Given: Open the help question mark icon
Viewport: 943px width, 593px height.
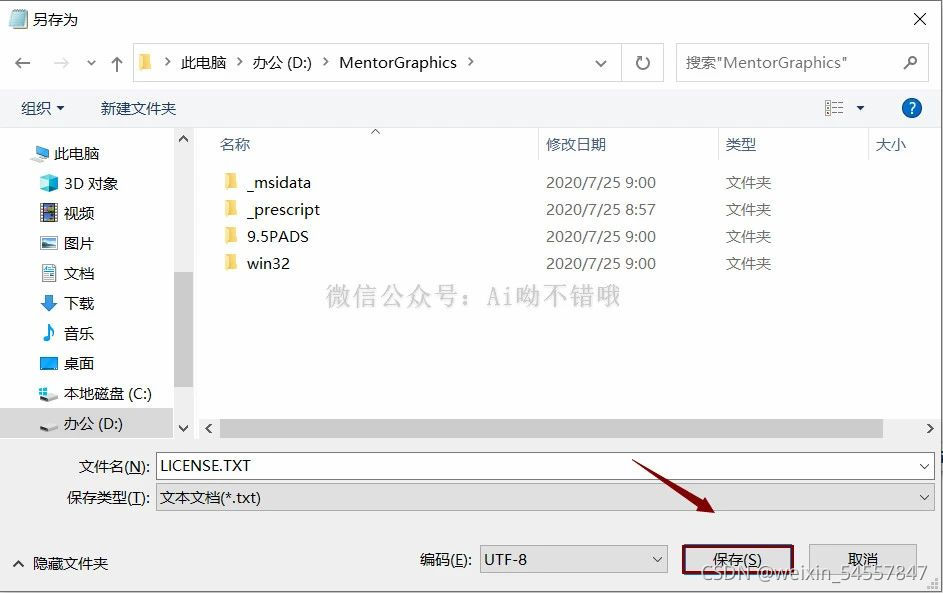Looking at the screenshot, I should click(x=912, y=108).
